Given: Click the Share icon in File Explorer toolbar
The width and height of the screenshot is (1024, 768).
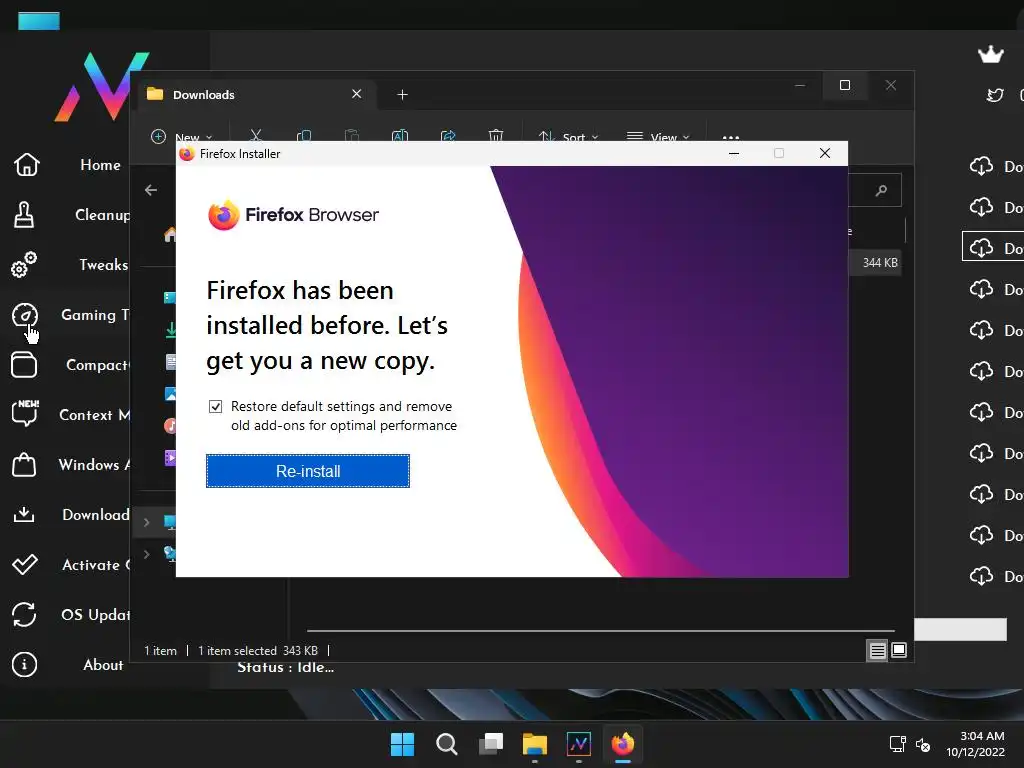Looking at the screenshot, I should pos(448,136).
